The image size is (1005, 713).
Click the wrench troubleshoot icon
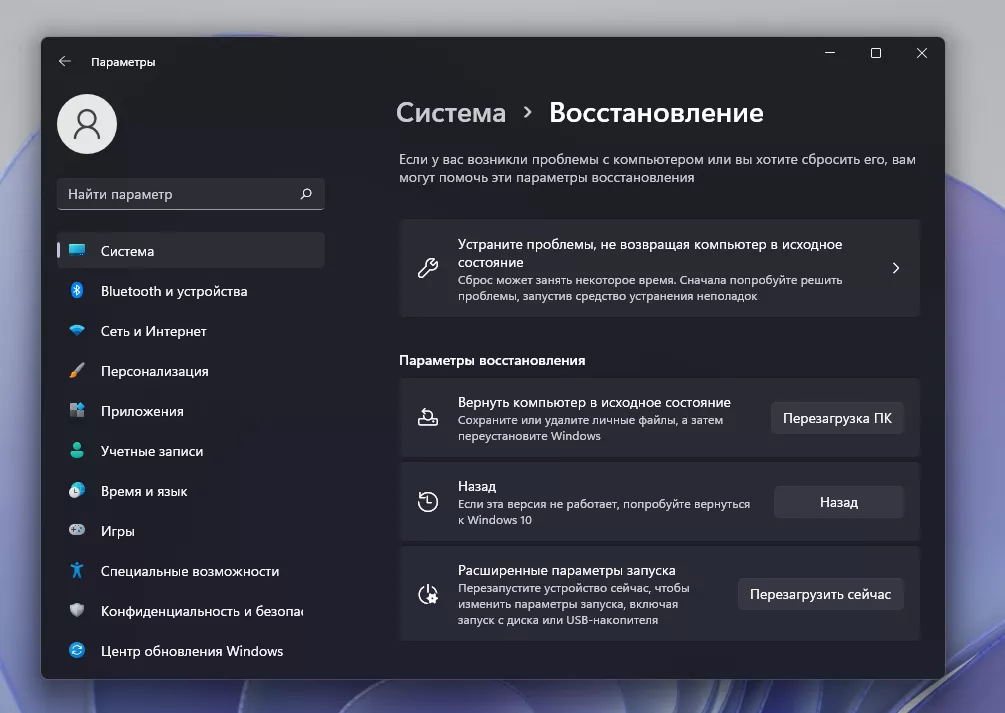428,267
